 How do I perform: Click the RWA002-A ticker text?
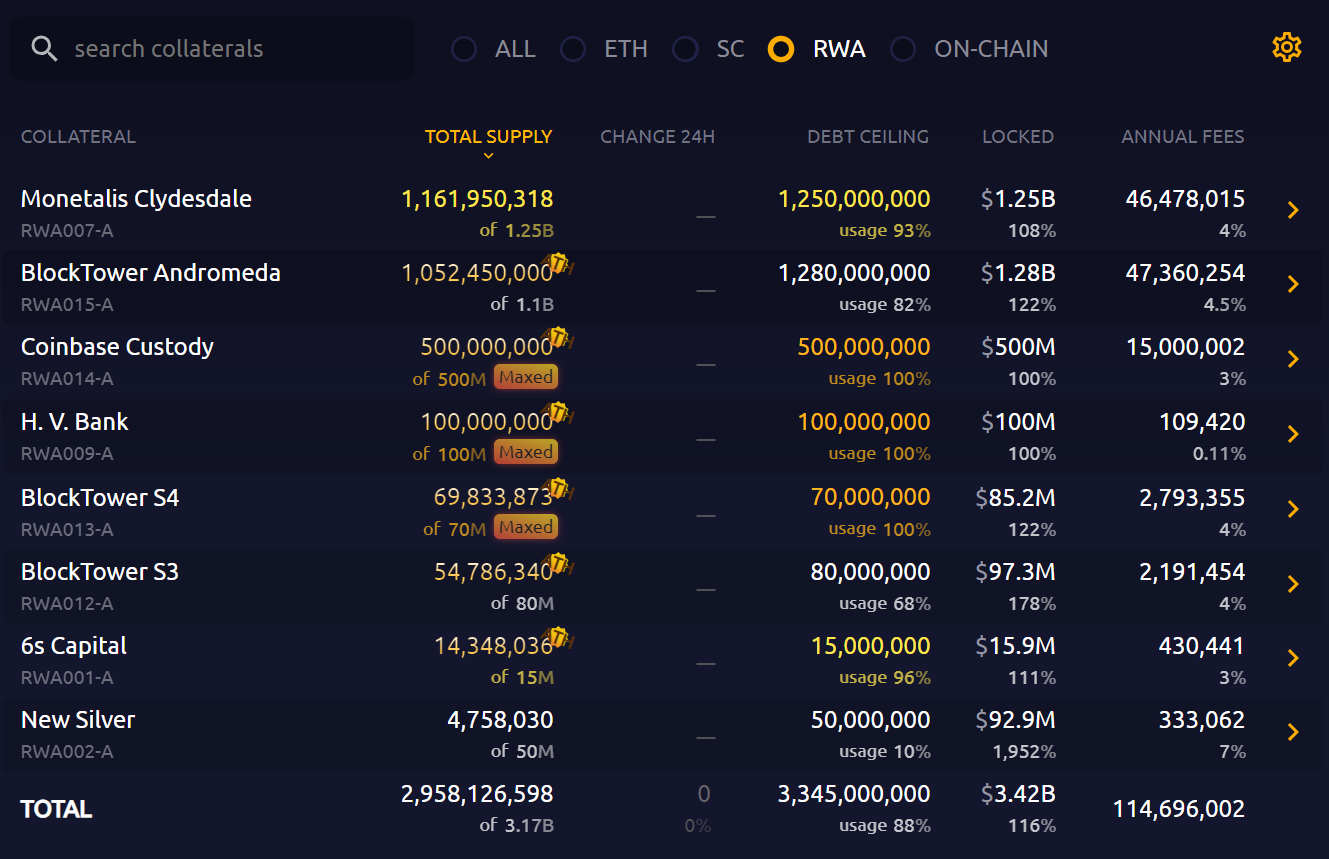click(x=67, y=752)
